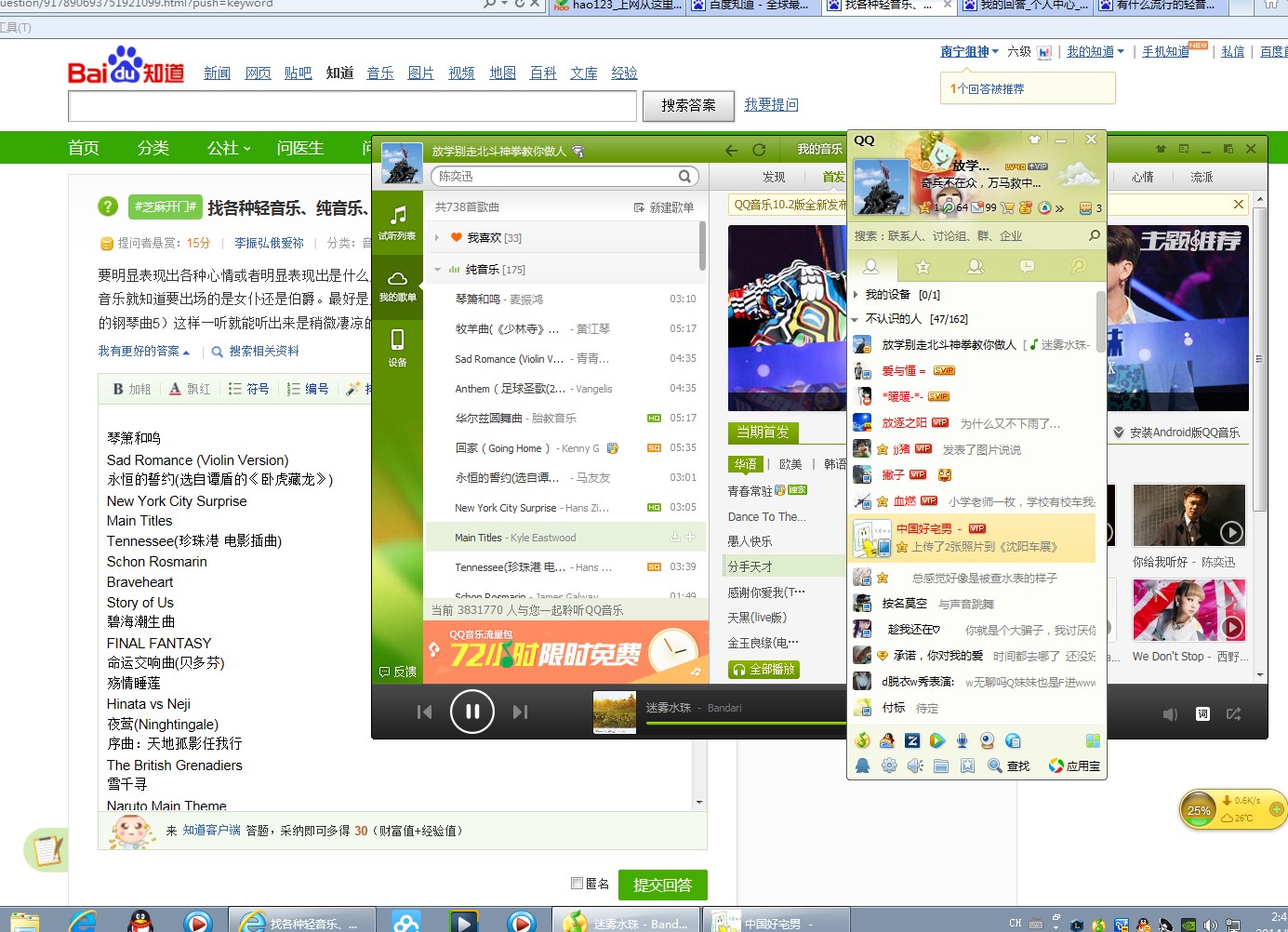Image resolution: width=1288 pixels, height=932 pixels.
Task: Click the QQ Music back arrow
Action: pos(732,150)
